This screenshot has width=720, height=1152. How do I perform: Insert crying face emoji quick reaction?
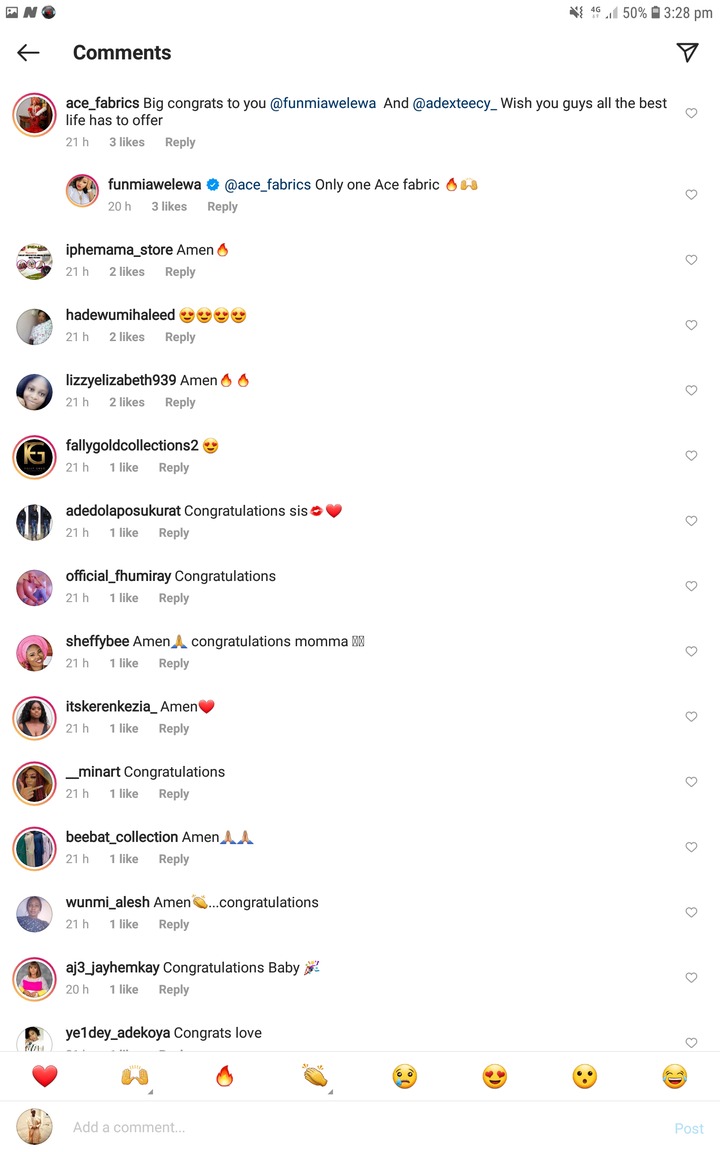click(x=405, y=1076)
